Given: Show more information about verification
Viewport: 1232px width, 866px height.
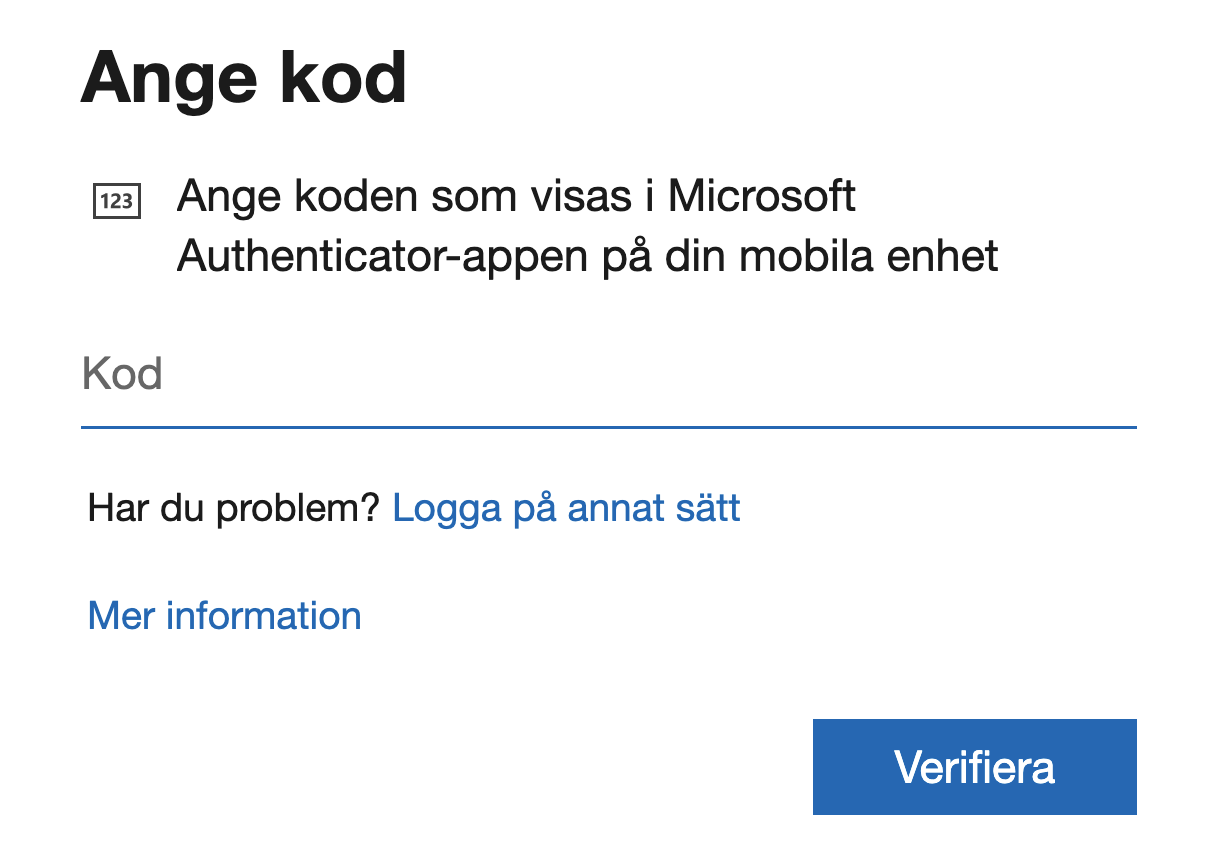Looking at the screenshot, I should [225, 615].
